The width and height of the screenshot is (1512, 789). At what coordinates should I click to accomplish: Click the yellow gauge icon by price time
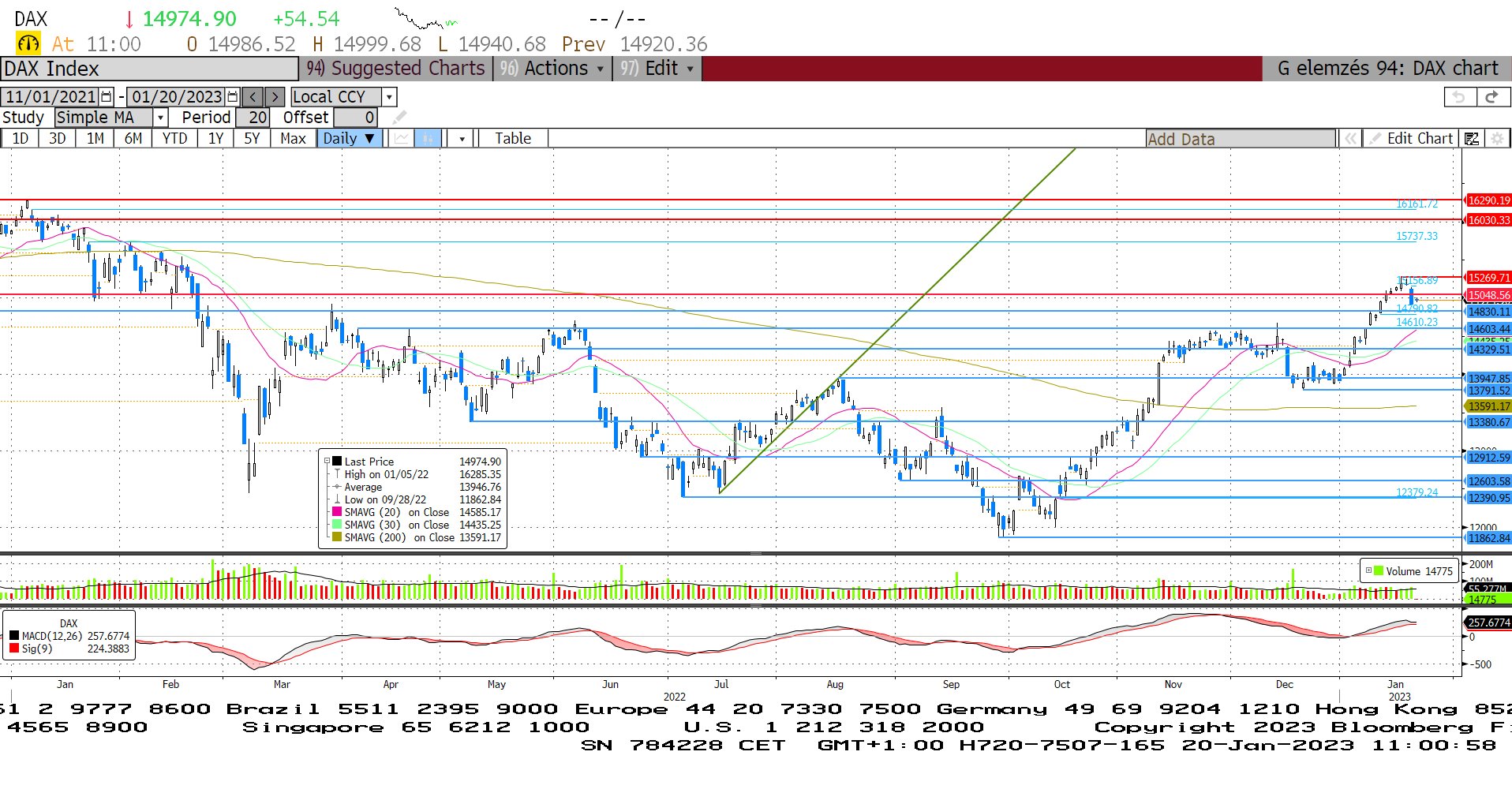tap(28, 43)
